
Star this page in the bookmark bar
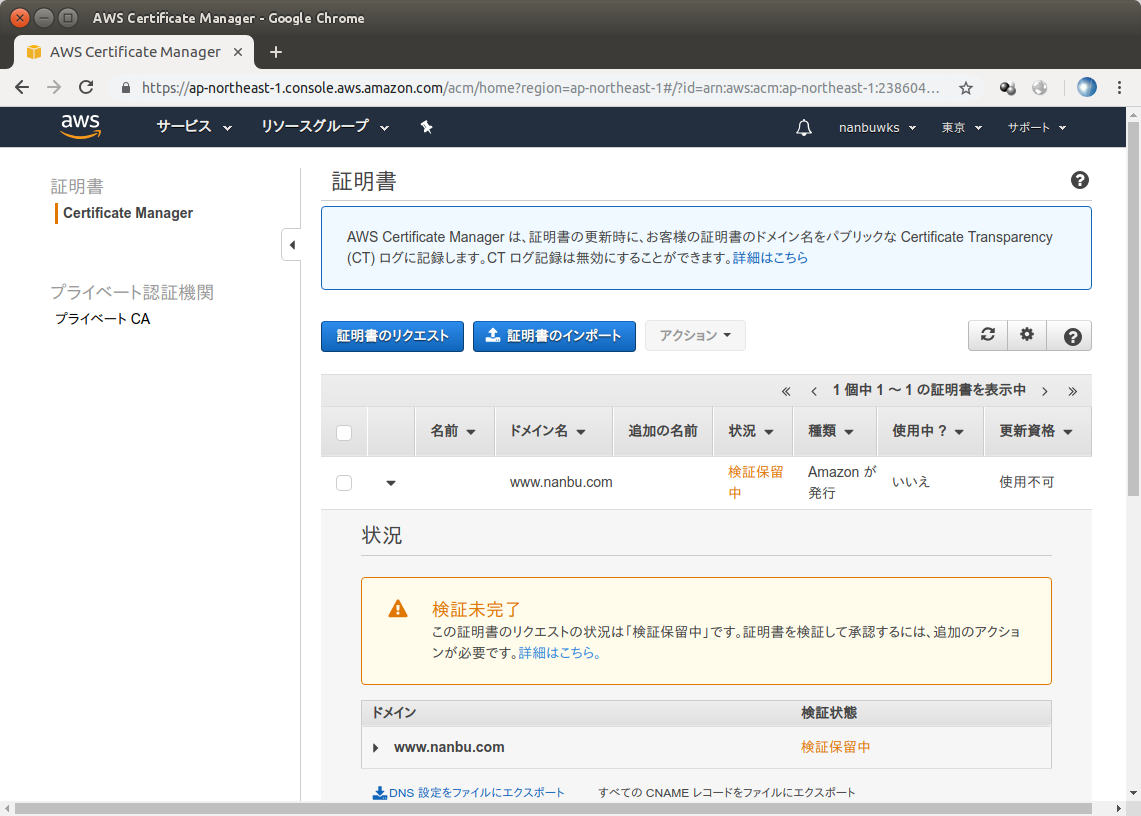(965, 88)
